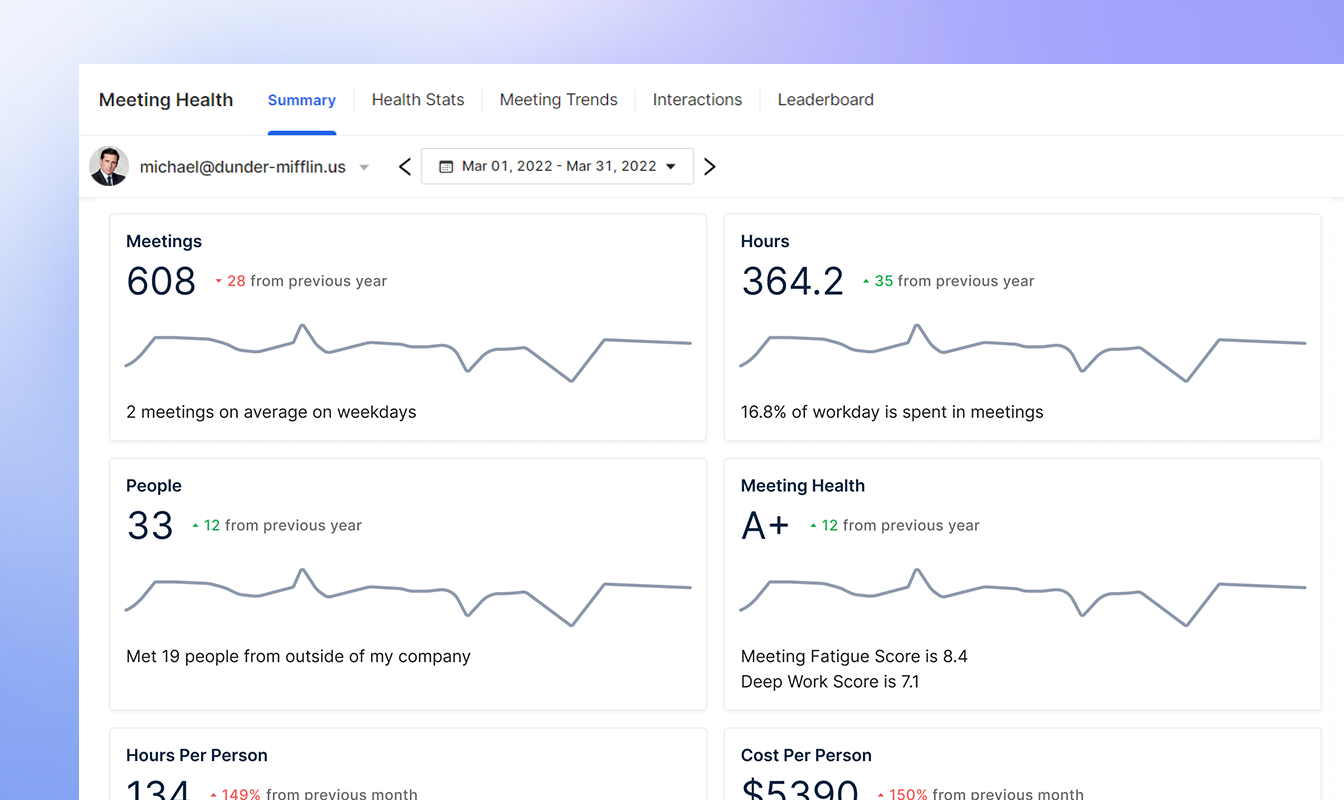The height and width of the screenshot is (800, 1344).
Task: Click the Hours card heading
Action: (x=765, y=241)
